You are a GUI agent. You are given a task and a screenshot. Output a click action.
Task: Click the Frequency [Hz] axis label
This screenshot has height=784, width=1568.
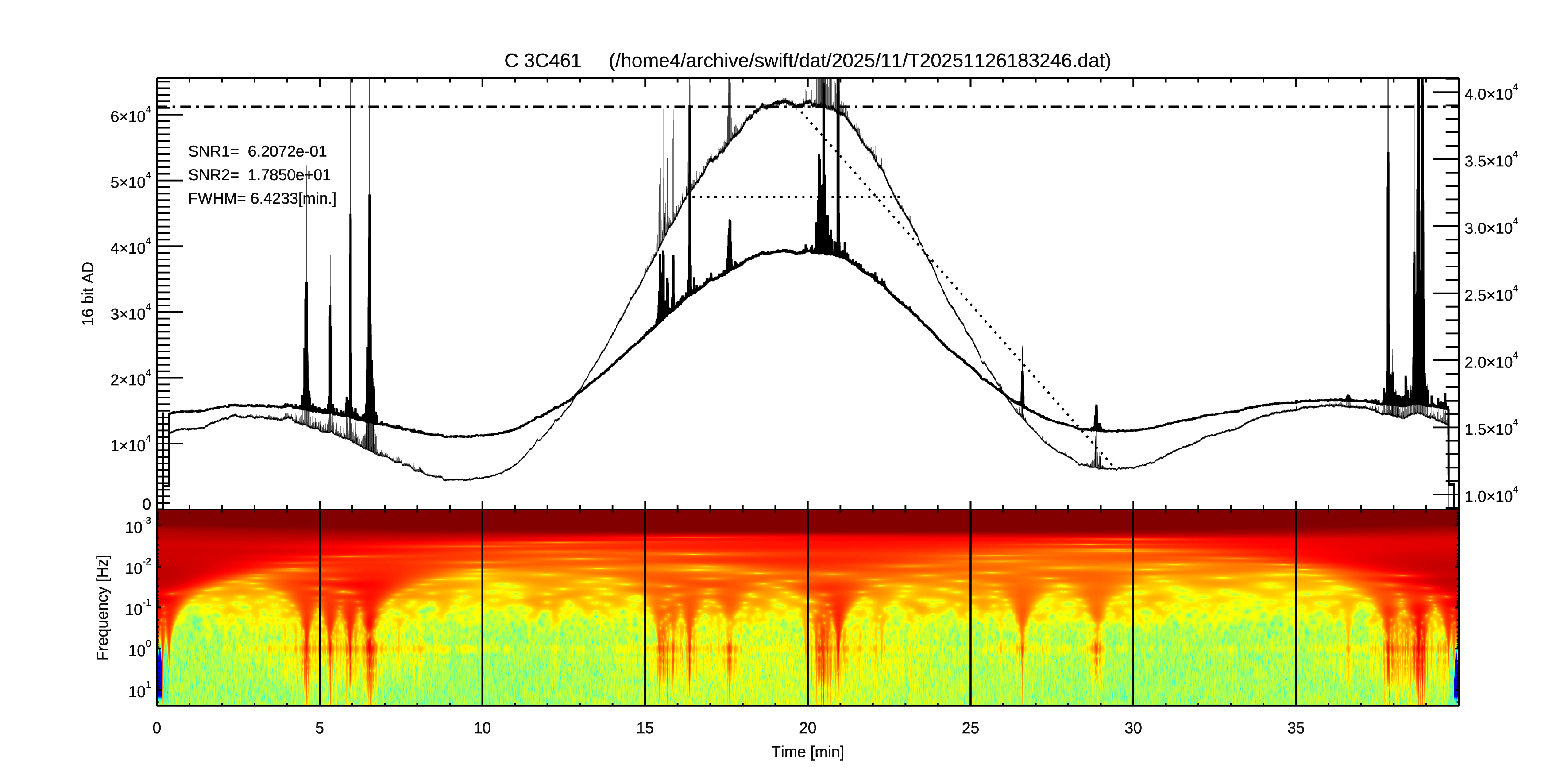[x=103, y=607]
